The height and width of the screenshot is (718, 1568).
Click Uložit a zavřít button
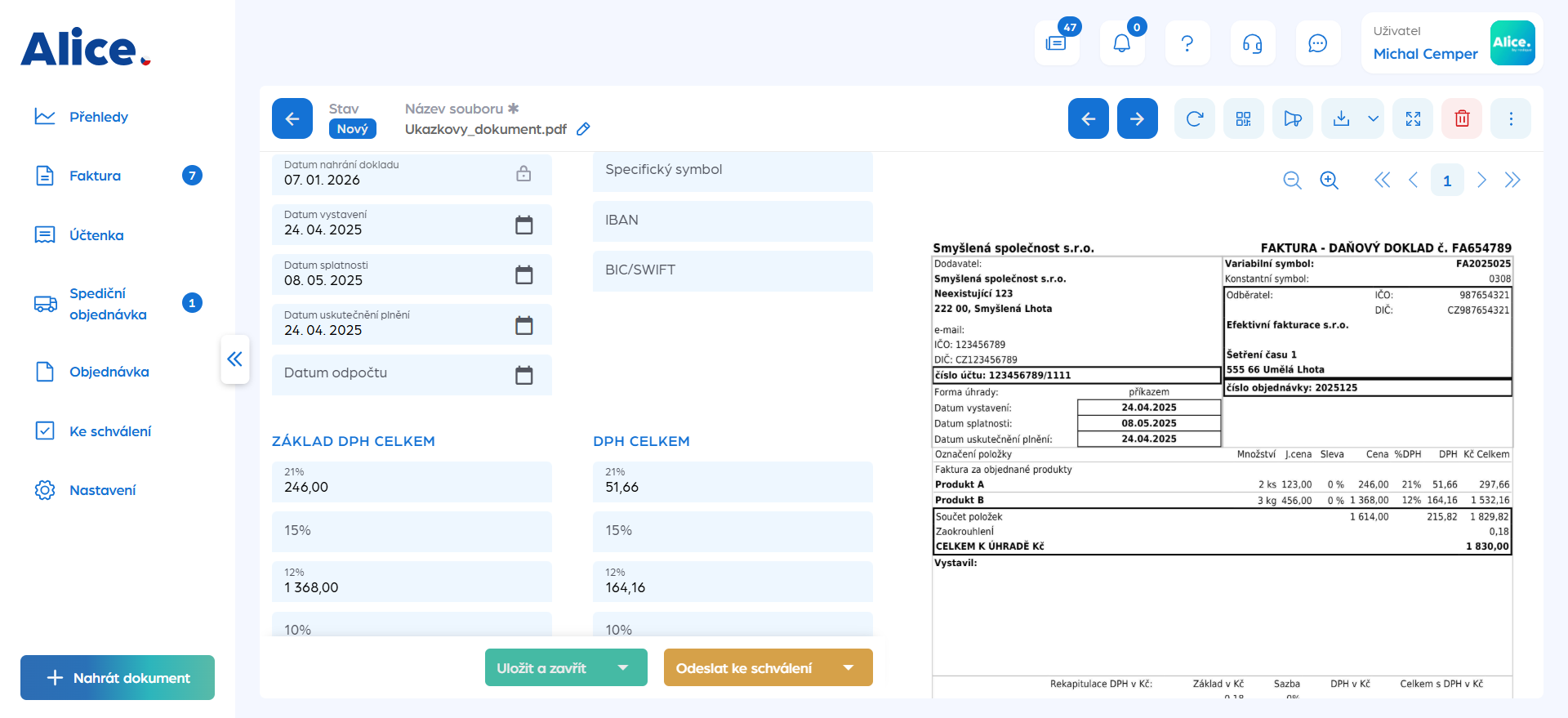point(542,668)
